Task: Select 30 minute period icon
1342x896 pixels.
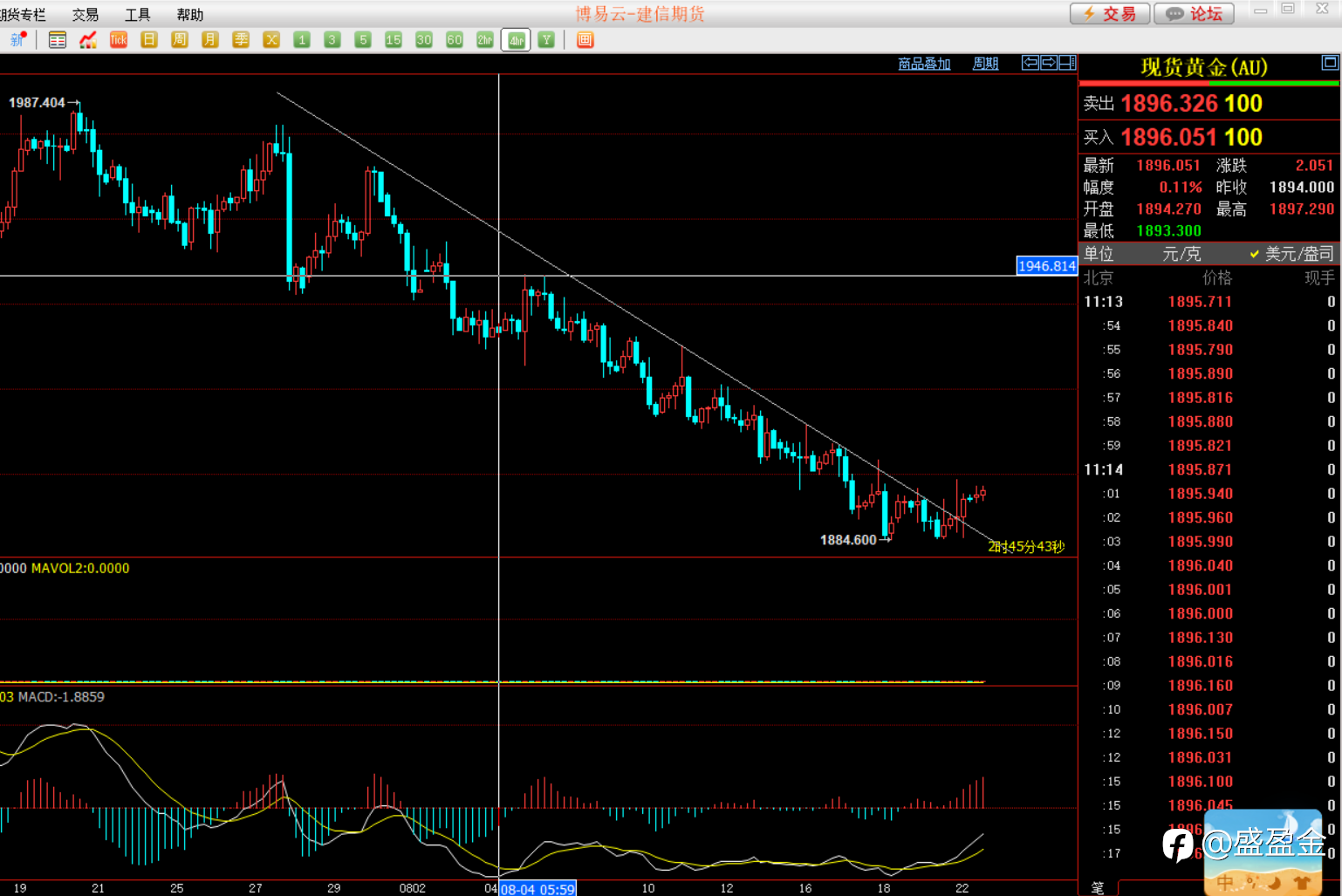Action: (424, 40)
